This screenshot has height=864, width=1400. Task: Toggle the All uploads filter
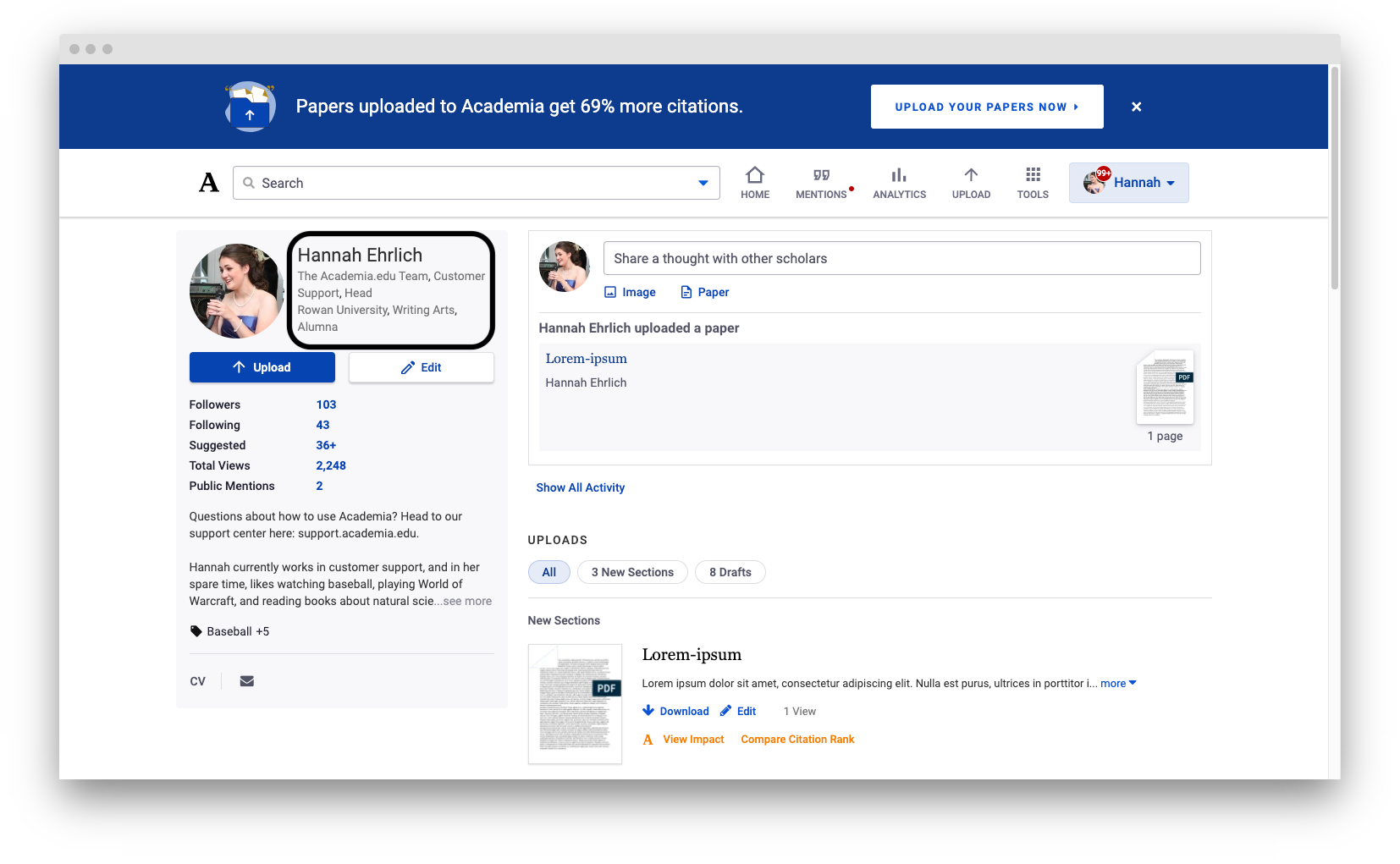point(548,572)
